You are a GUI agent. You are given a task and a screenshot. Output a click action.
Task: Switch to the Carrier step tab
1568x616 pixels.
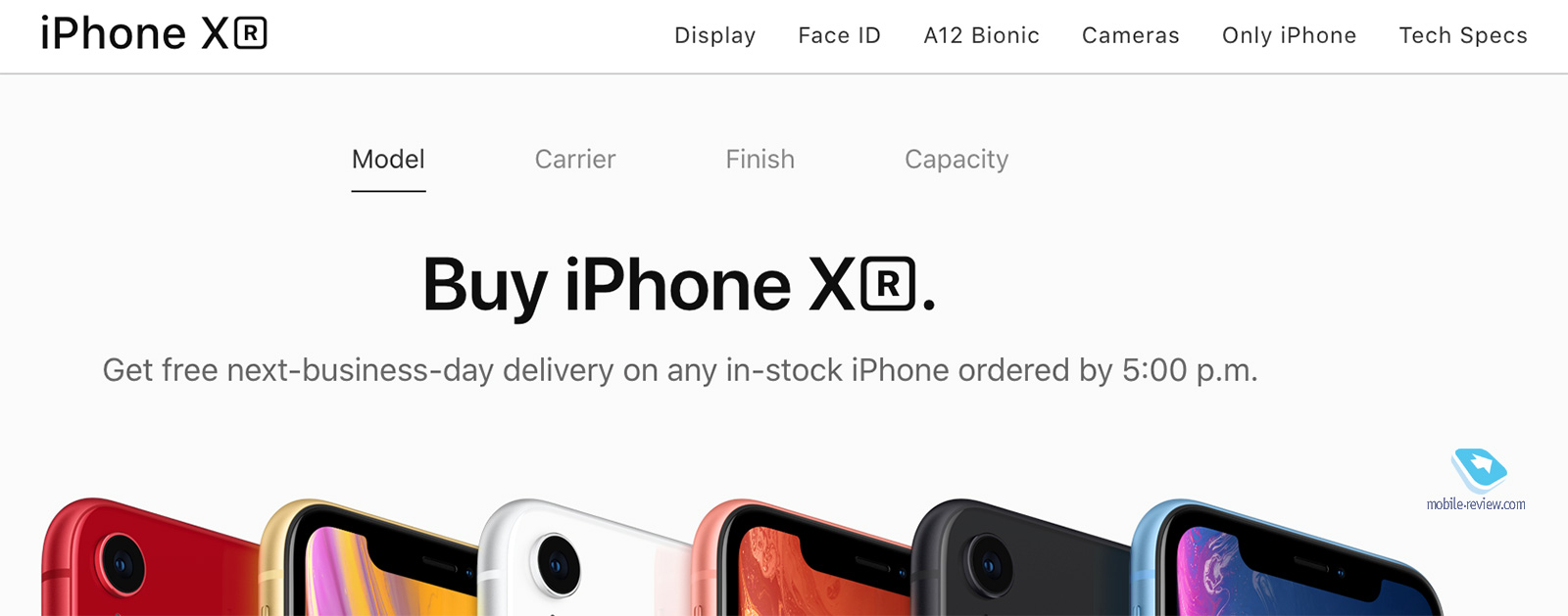[x=575, y=160]
